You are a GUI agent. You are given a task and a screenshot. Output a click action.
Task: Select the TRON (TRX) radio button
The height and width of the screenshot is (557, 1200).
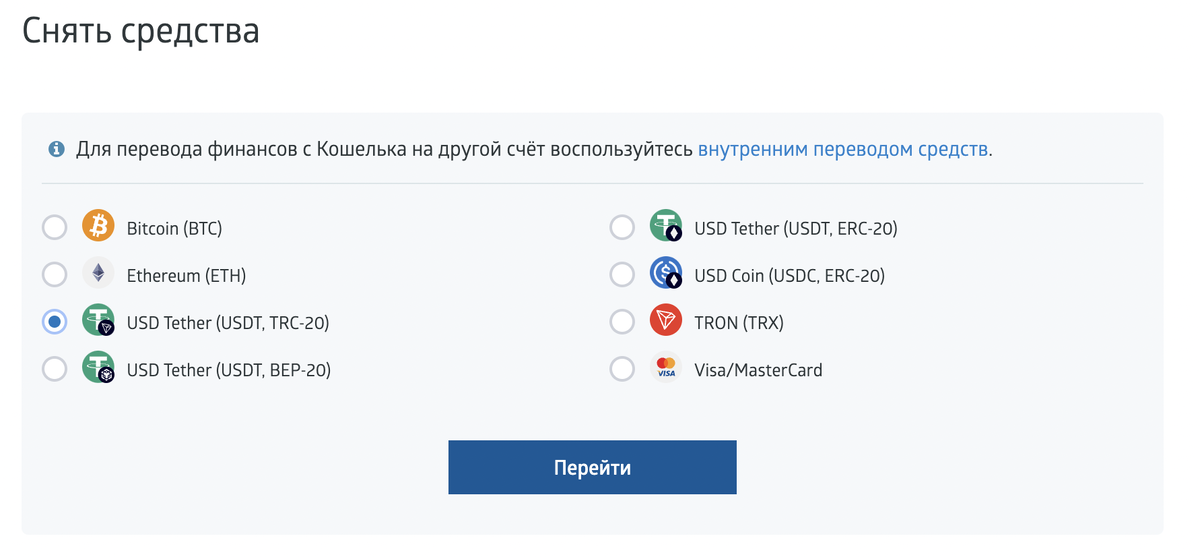click(622, 322)
